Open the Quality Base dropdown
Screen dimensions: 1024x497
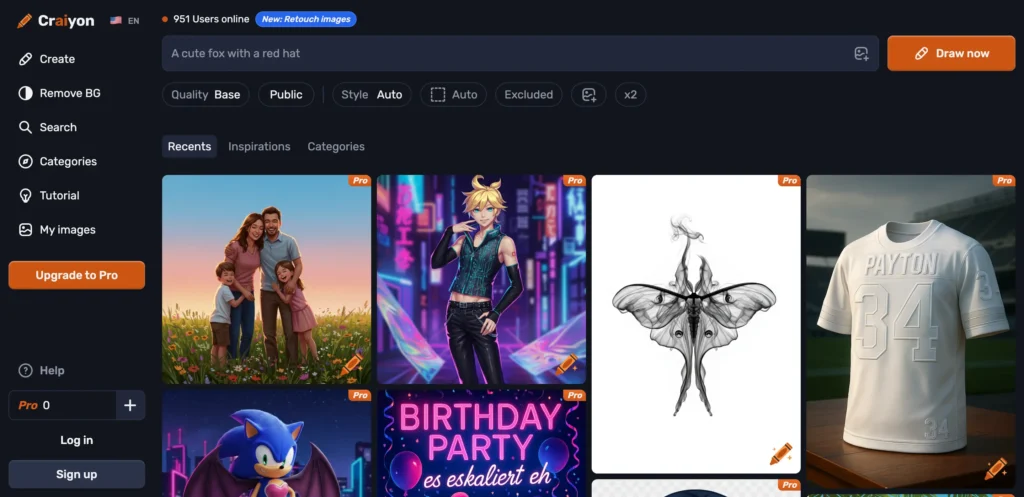point(206,95)
